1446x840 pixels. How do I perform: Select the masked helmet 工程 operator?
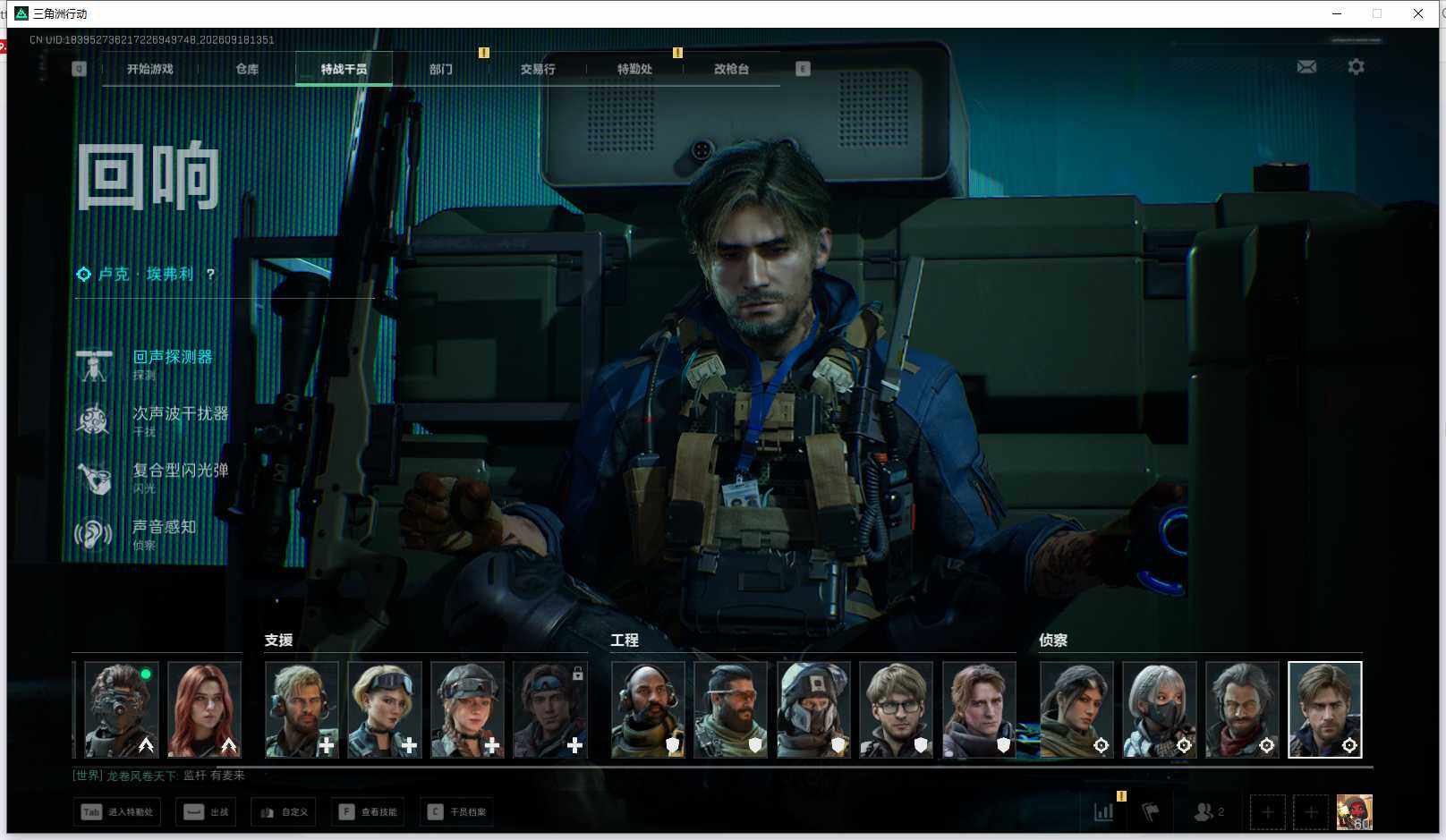tap(813, 709)
